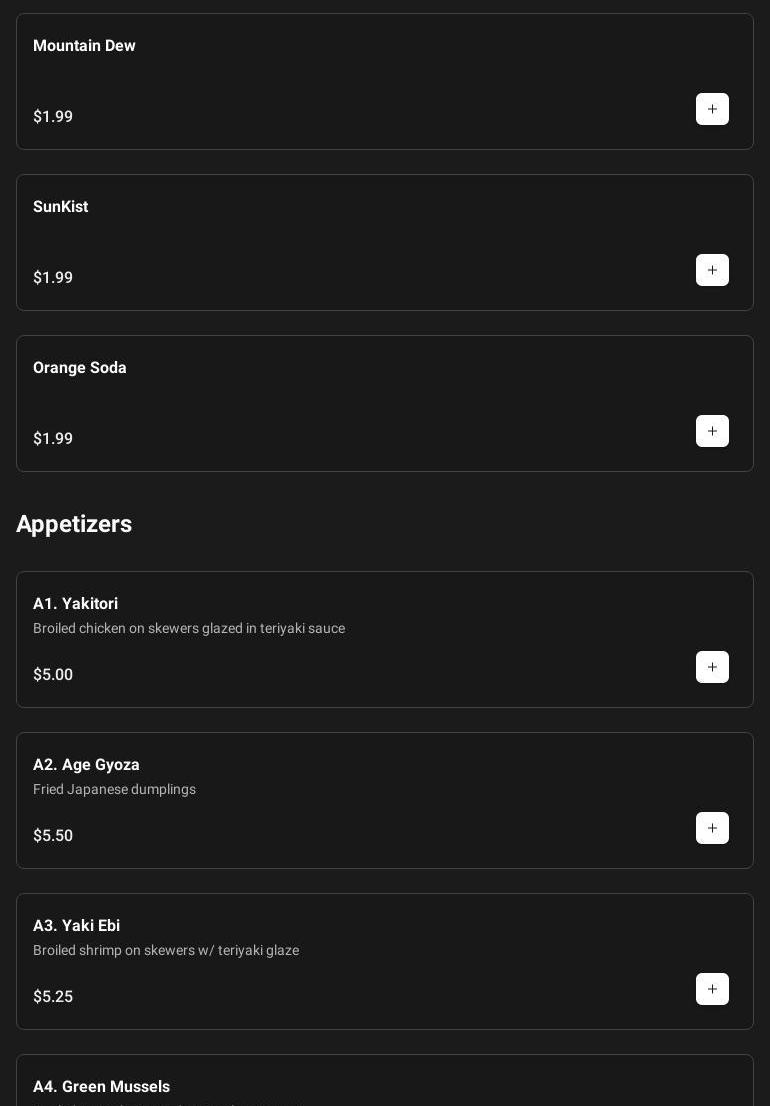The width and height of the screenshot is (770, 1106).
Task: Add A3. Yaki Ebi with plus icon
Action: (x=712, y=989)
